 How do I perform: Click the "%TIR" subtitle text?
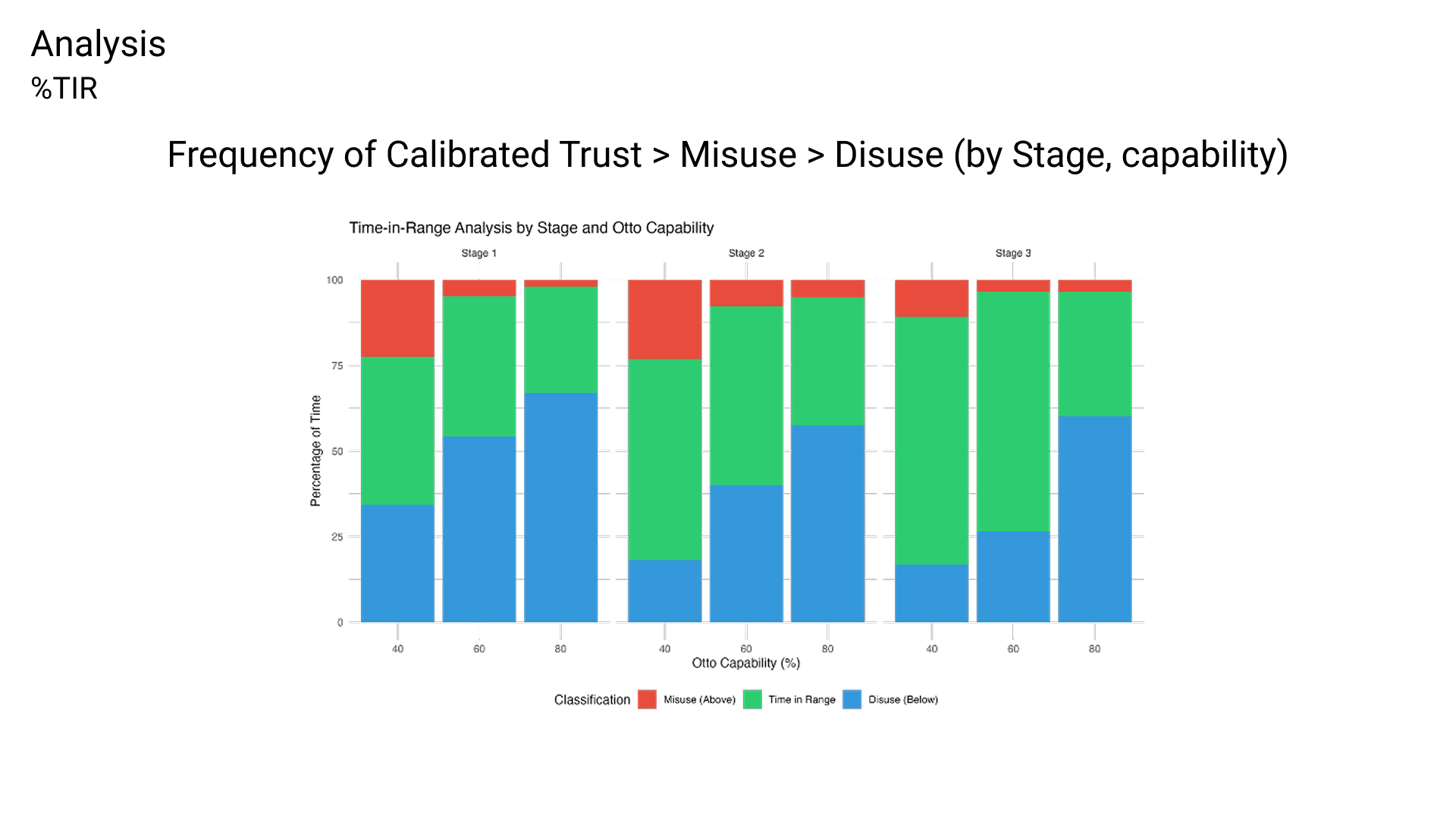[64, 89]
